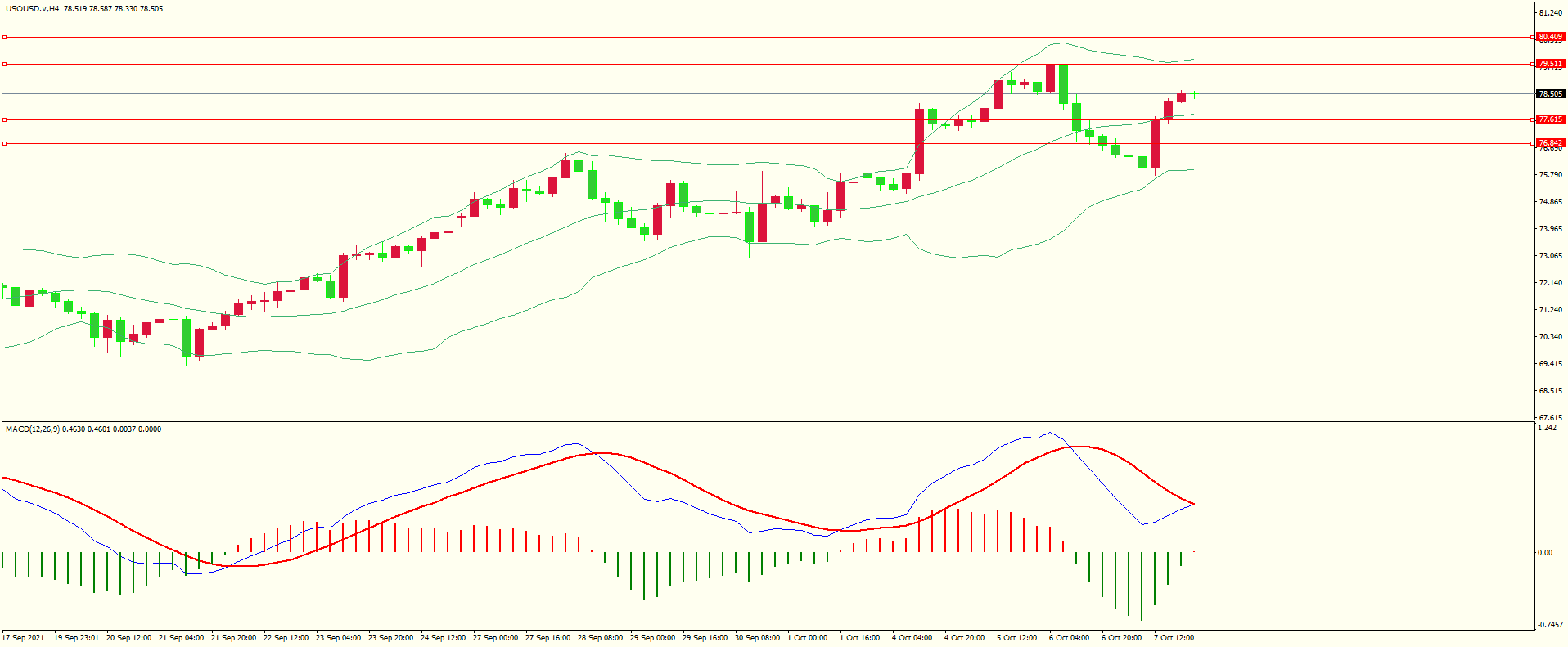Click the 76.842 red price label
Viewport: 1568px width, 647px height.
[x=1550, y=143]
